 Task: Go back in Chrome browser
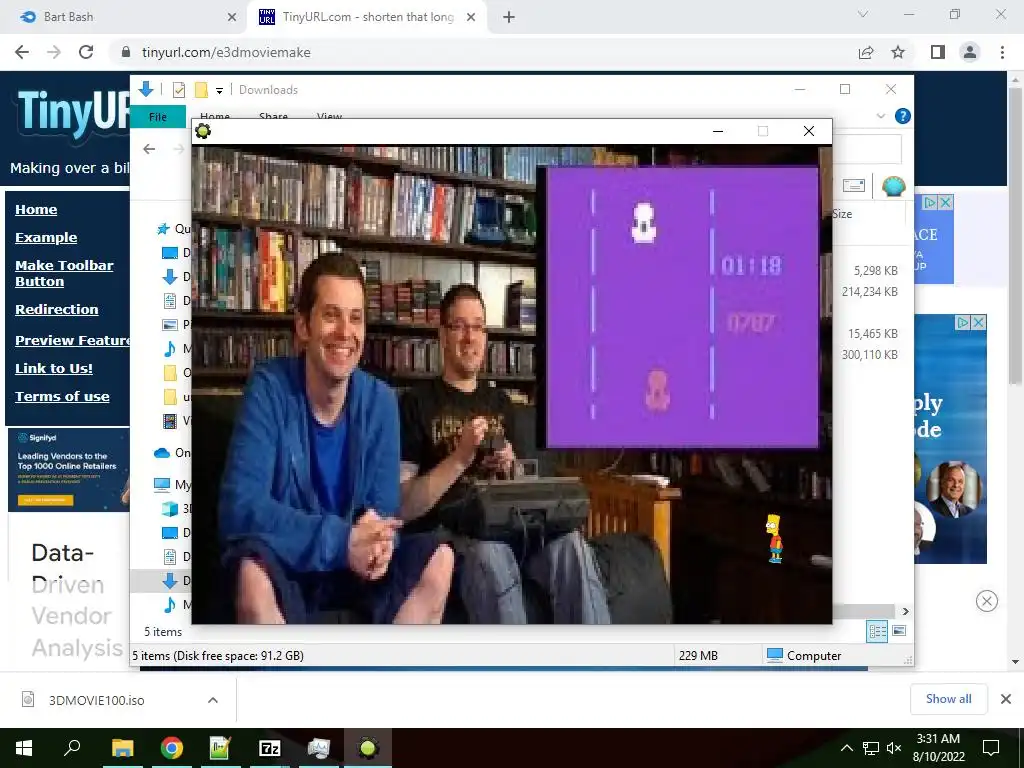(22, 52)
